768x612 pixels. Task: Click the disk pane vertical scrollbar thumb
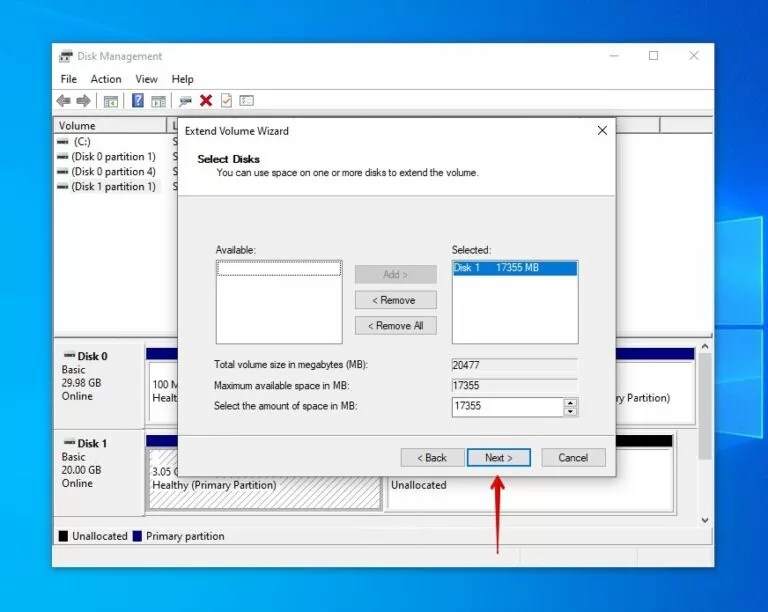point(705,406)
